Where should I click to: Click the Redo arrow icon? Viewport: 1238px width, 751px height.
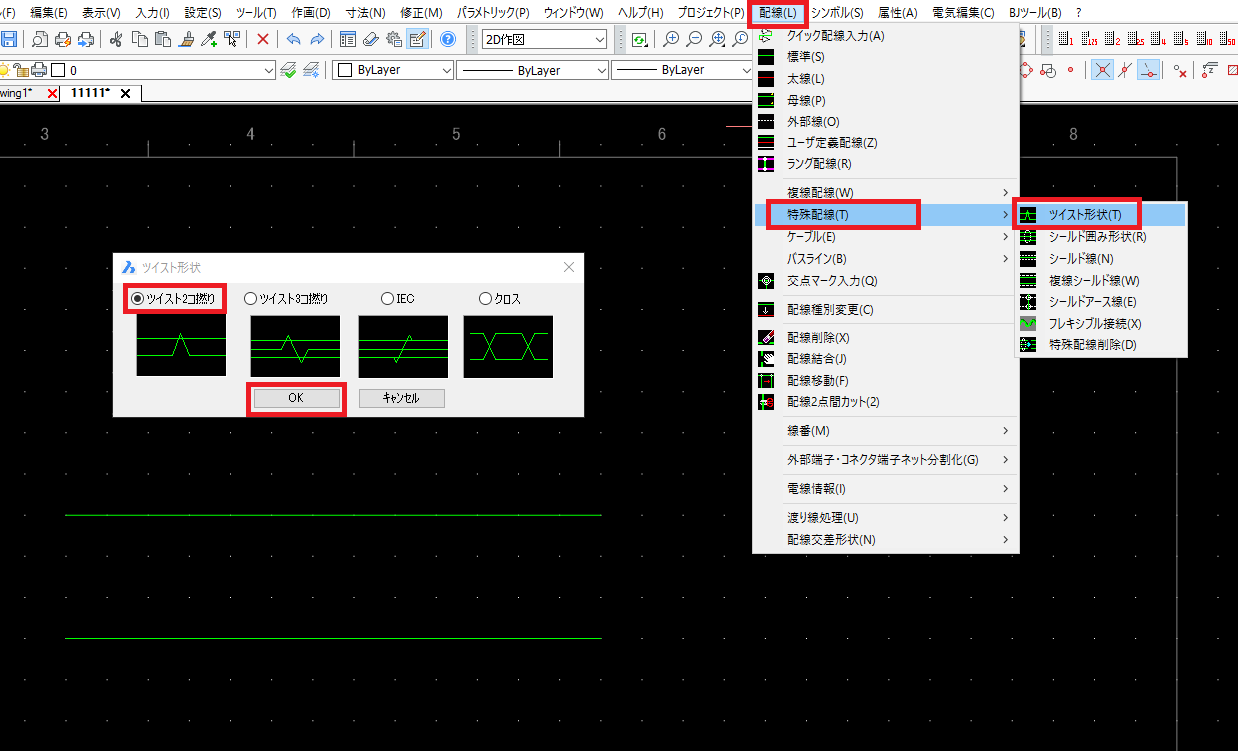317,40
